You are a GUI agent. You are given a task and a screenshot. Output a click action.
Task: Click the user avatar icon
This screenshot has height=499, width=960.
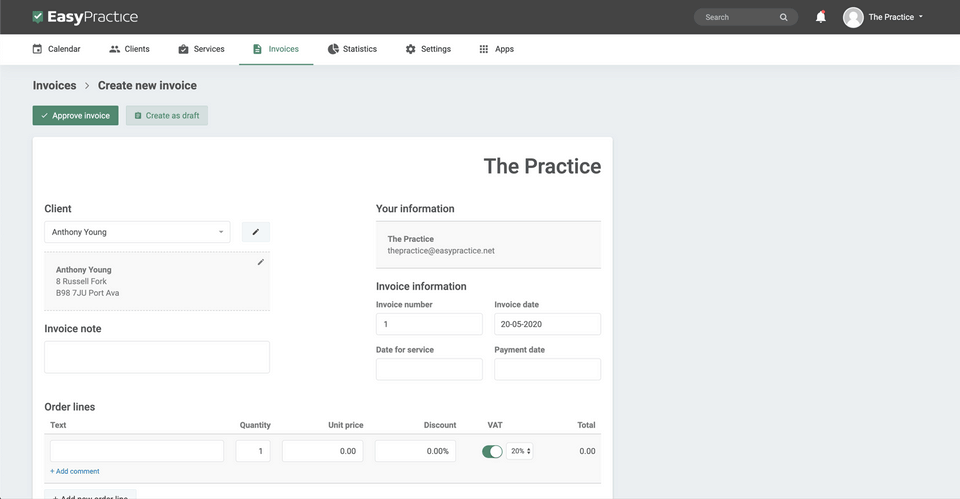pyautogui.click(x=853, y=17)
